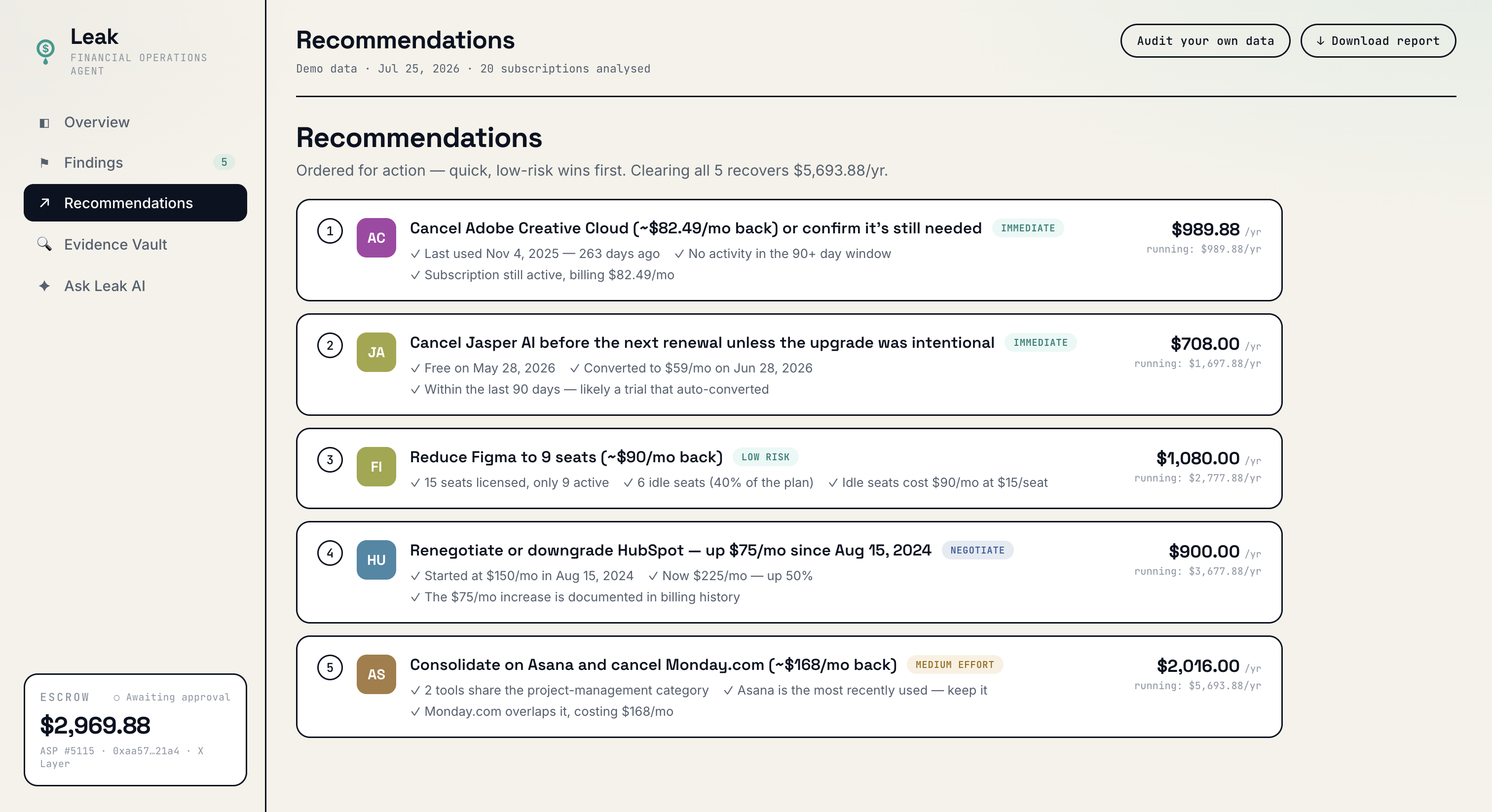The height and width of the screenshot is (812, 1492).
Task: Click the NEGOTIATE tag on HubSpot
Action: pos(978,550)
